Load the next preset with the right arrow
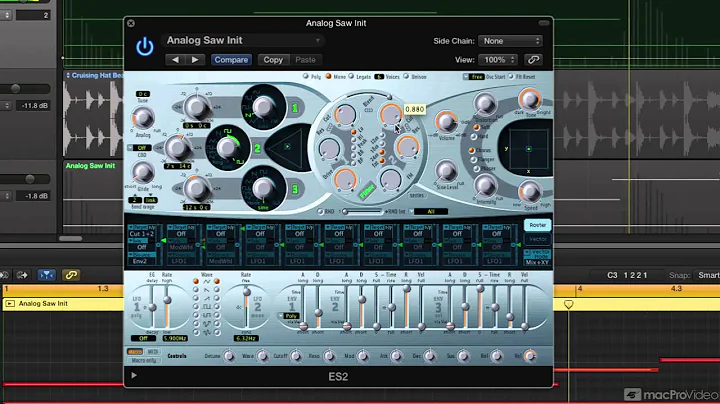This screenshot has height=404, width=720. tap(195, 60)
